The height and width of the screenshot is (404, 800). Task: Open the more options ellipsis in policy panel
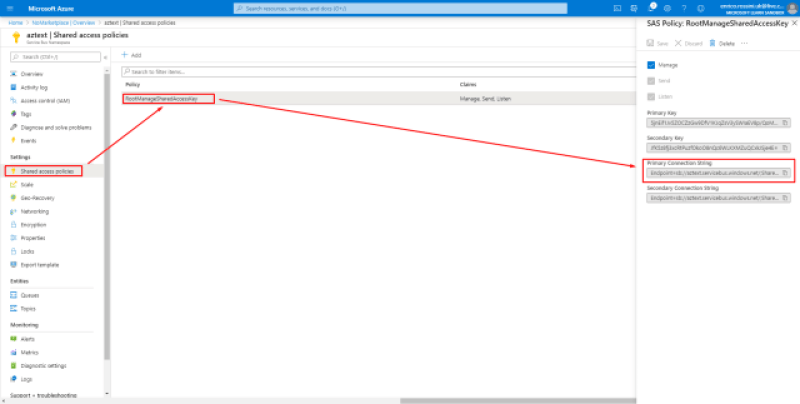pyautogui.click(x=744, y=43)
